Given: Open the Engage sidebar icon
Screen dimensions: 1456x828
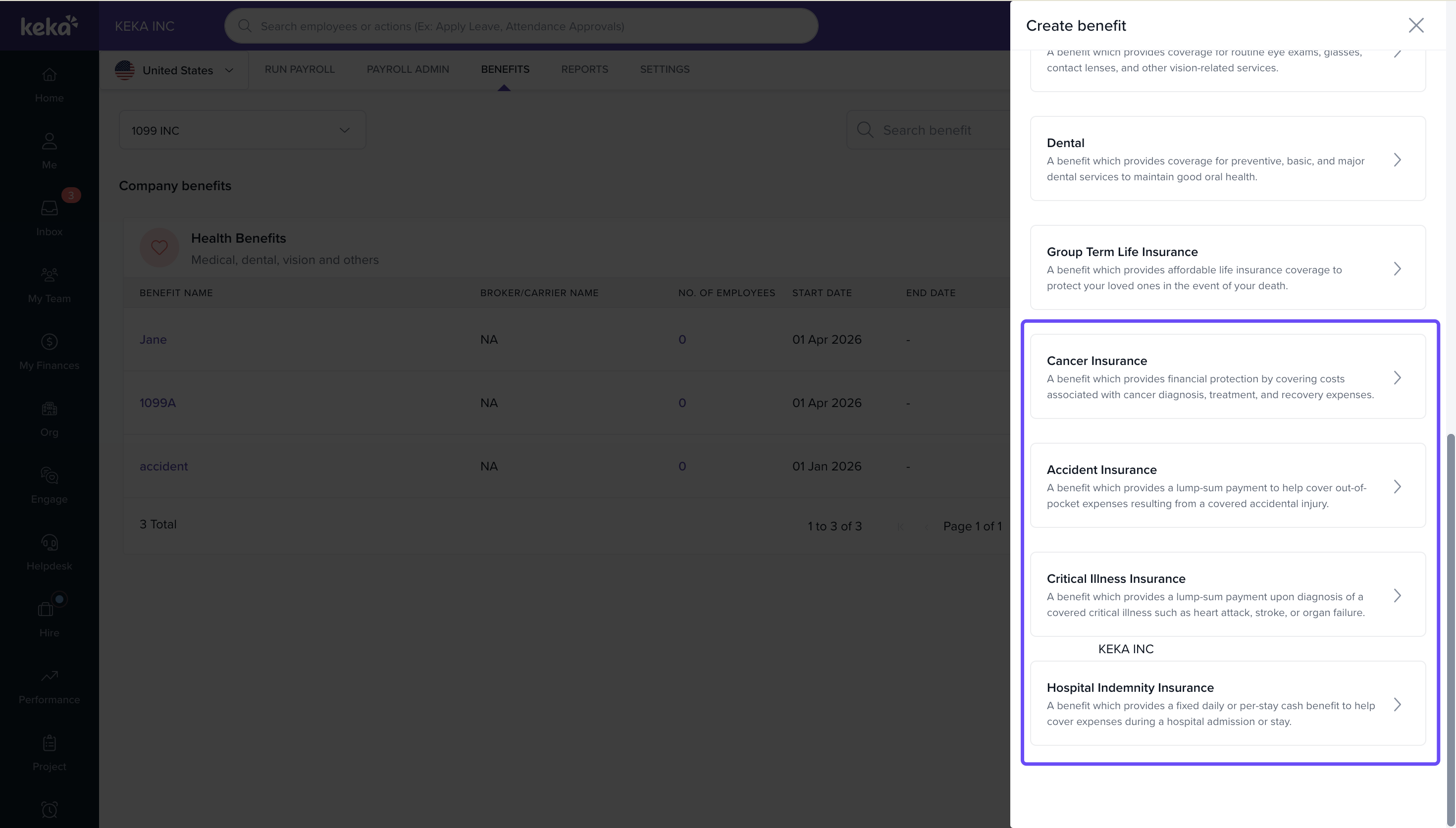Looking at the screenshot, I should pos(50,475).
